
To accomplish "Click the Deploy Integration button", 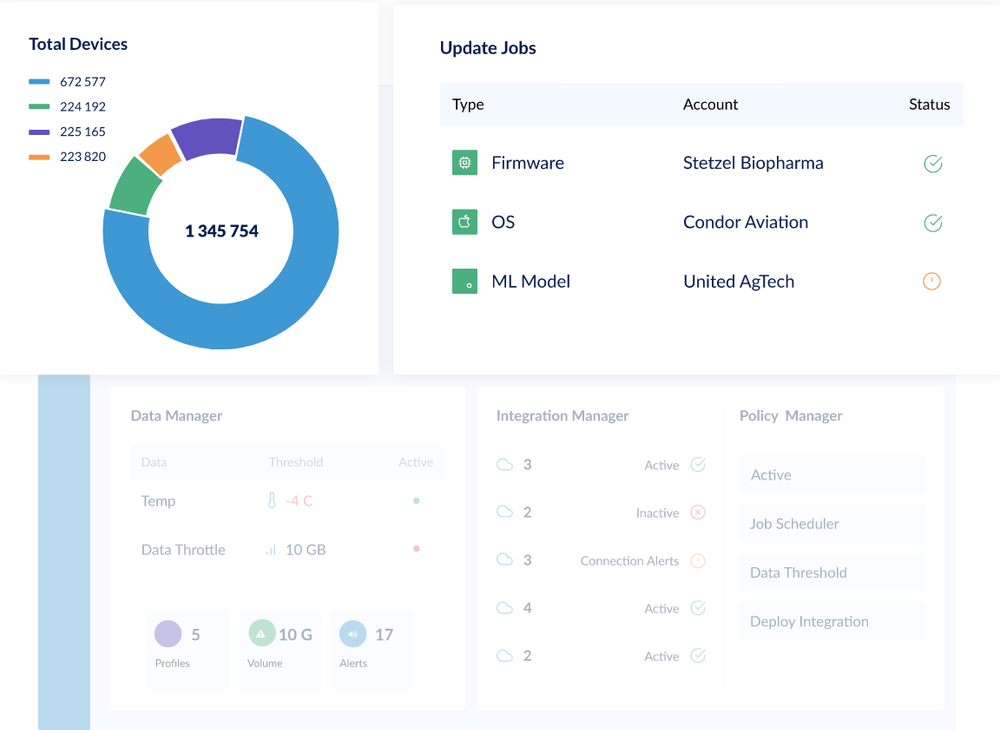I will [x=833, y=622].
